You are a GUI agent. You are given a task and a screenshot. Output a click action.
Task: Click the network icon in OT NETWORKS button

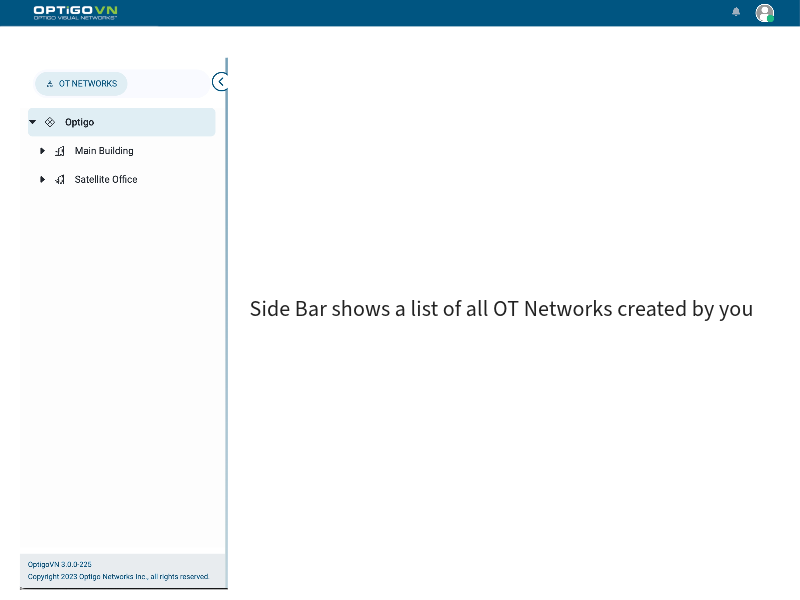coord(48,84)
